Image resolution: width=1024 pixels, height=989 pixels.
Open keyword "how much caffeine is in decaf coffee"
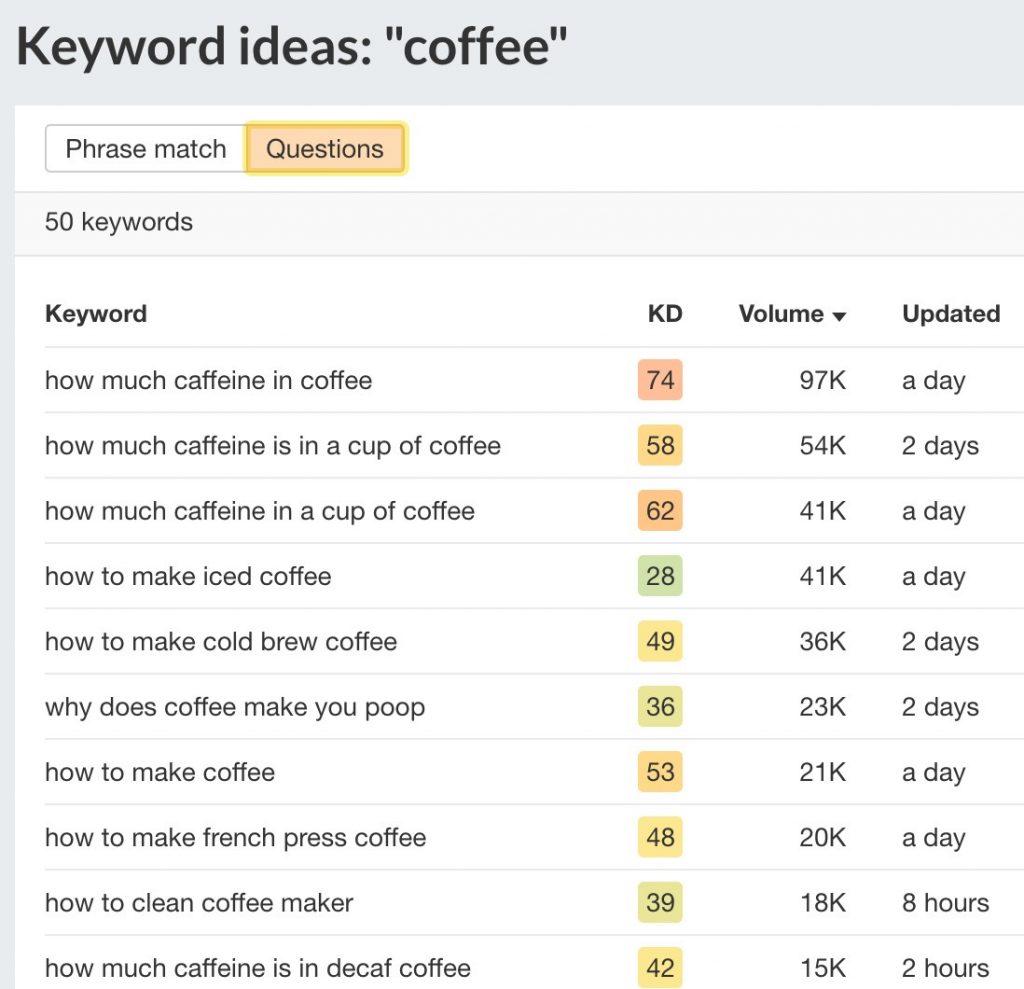tap(257, 968)
